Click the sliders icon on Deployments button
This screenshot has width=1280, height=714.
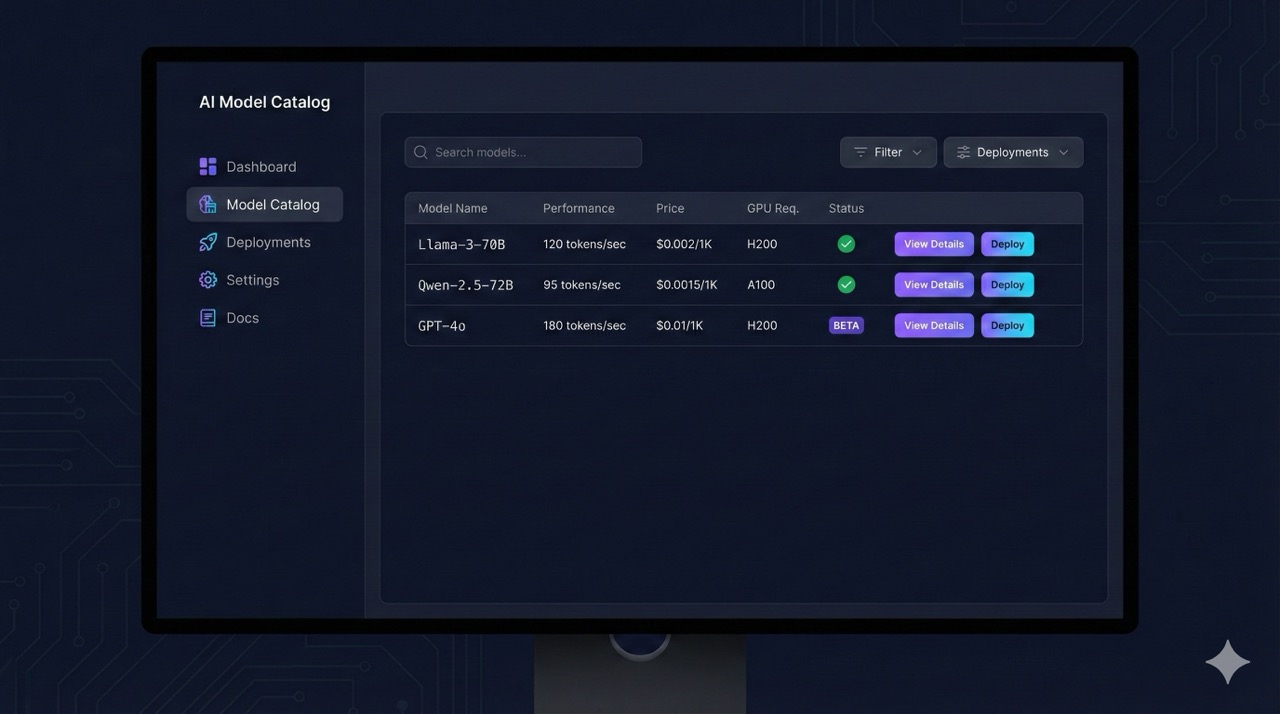point(962,151)
